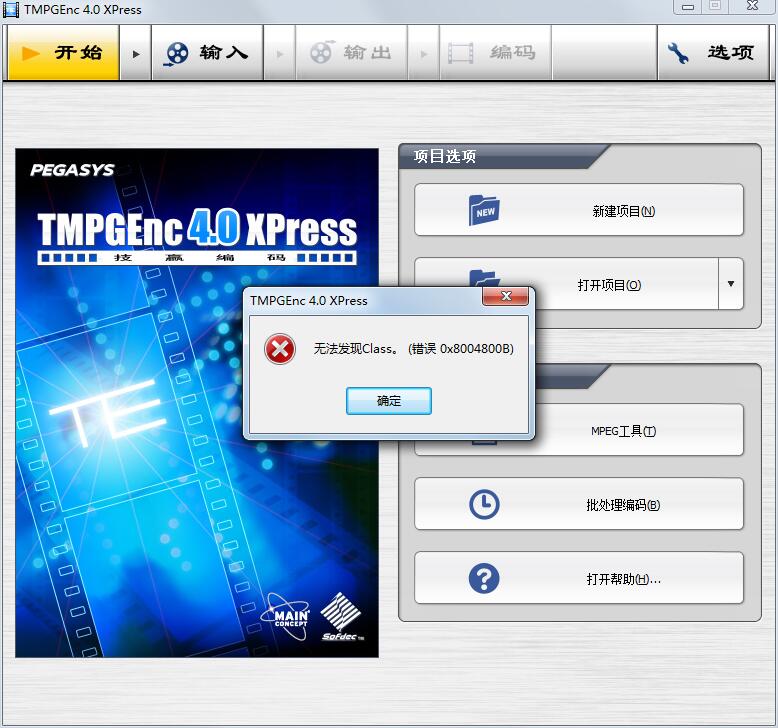Open help with 打开帮助(H)...
Image resolution: width=778 pixels, height=728 pixels.
[x=579, y=578]
